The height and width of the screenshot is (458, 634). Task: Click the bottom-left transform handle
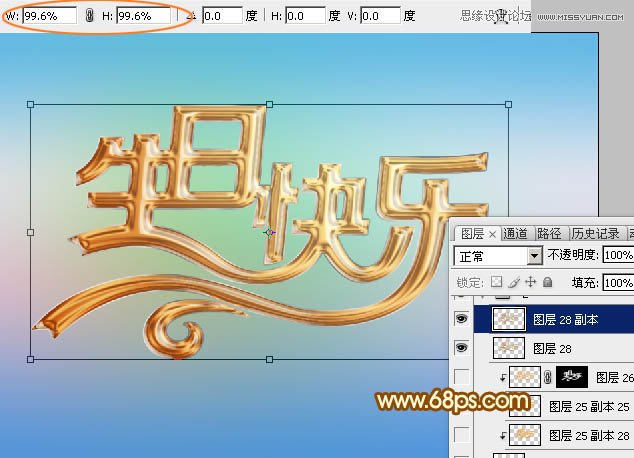30,359
